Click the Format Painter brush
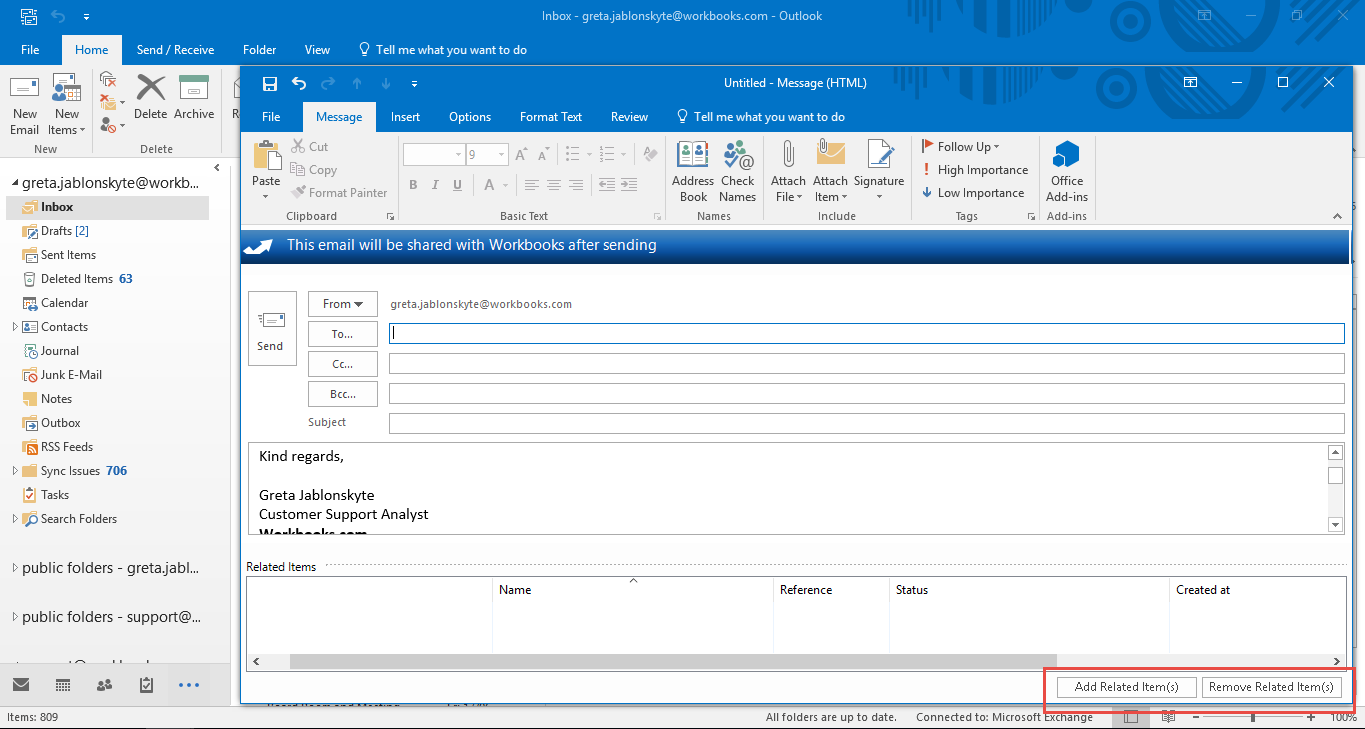This screenshot has height=729, width=1365. click(x=340, y=192)
